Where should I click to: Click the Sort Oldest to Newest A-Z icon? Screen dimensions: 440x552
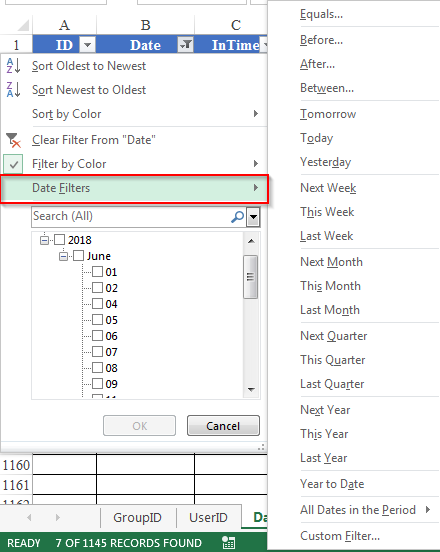pyautogui.click(x=13, y=65)
